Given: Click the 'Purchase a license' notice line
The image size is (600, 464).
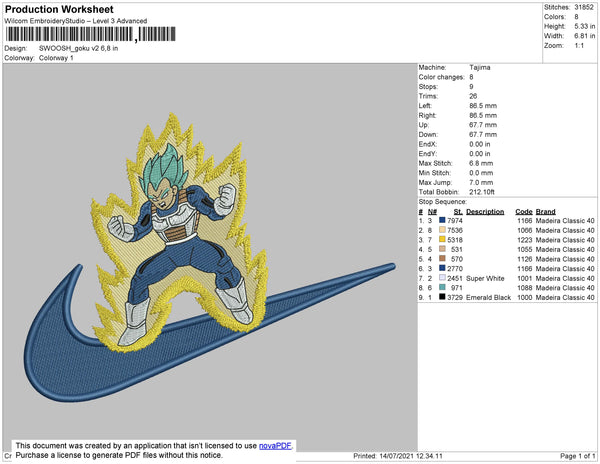Looking at the screenshot, I should (119, 455).
